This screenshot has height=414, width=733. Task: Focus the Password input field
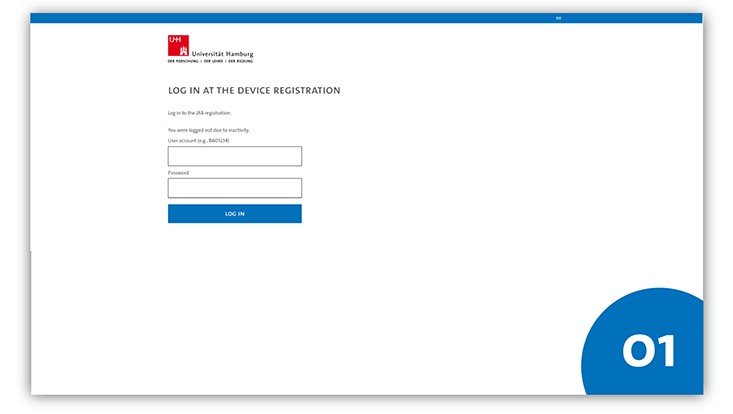(x=235, y=188)
